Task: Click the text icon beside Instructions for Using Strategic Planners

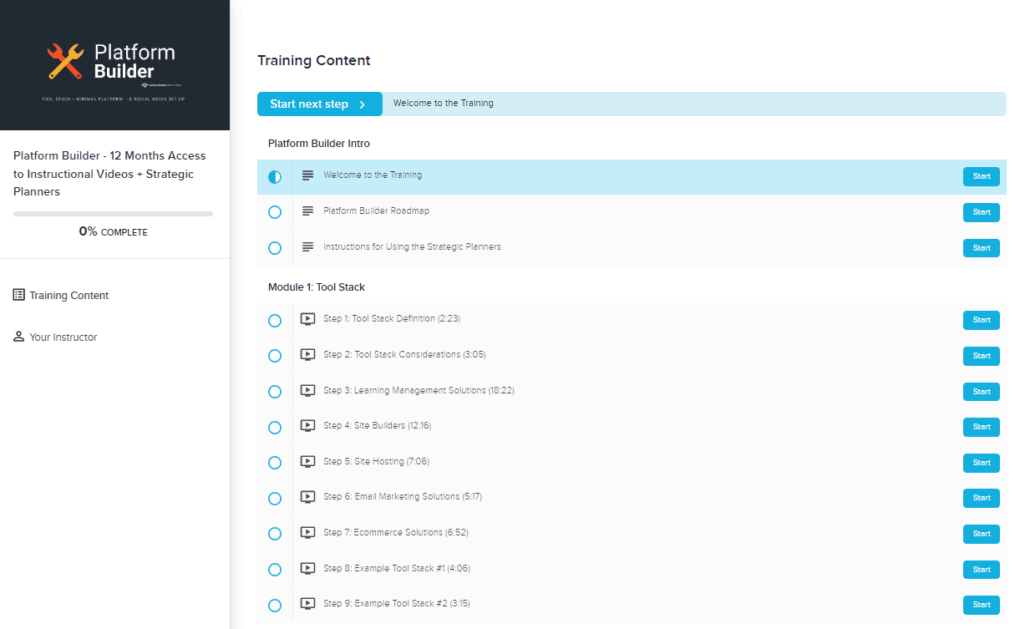Action: tap(307, 247)
